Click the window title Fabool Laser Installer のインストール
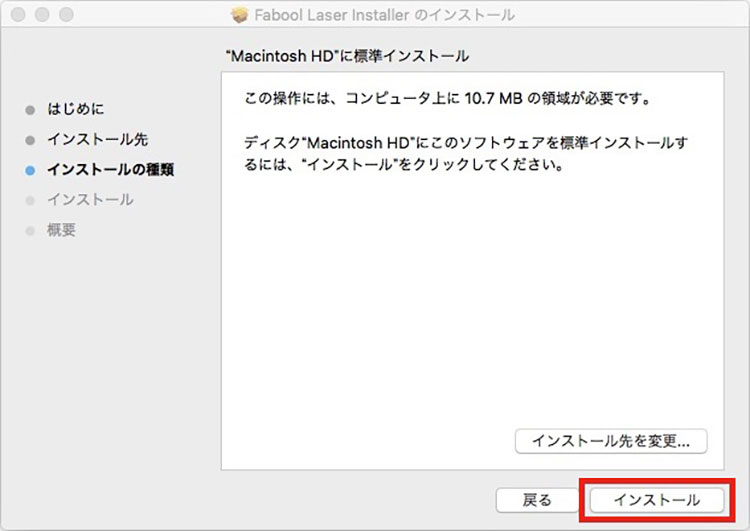The image size is (750, 531). tap(385, 15)
